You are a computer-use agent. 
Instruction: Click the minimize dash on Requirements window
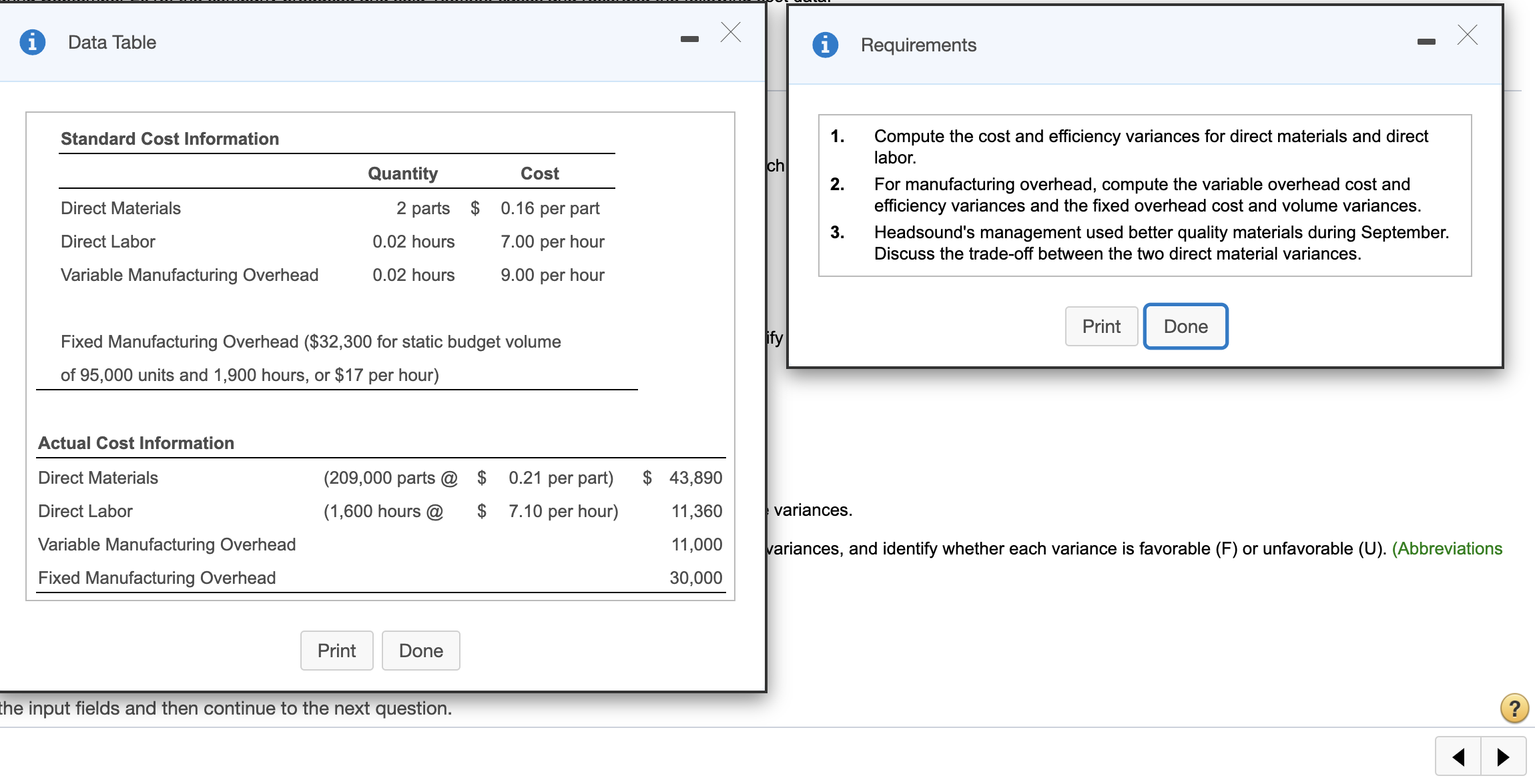1427,40
